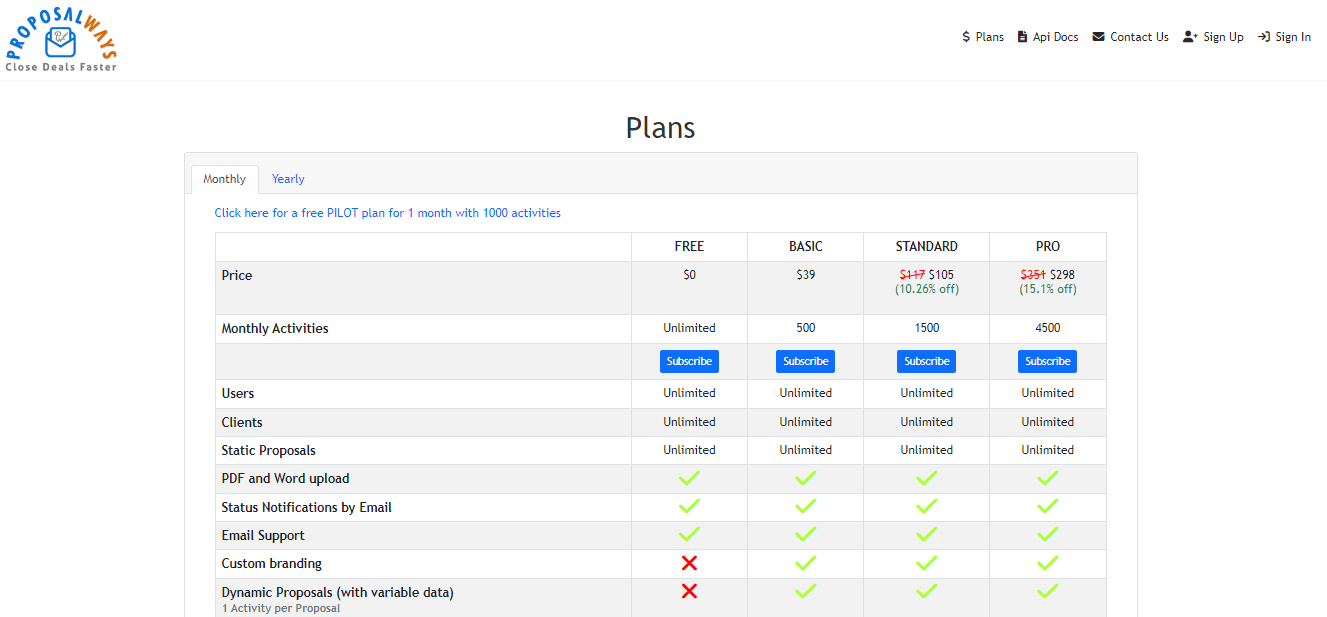The width and height of the screenshot is (1327, 617).
Task: Subscribe to the BASIC plan
Action: point(805,361)
